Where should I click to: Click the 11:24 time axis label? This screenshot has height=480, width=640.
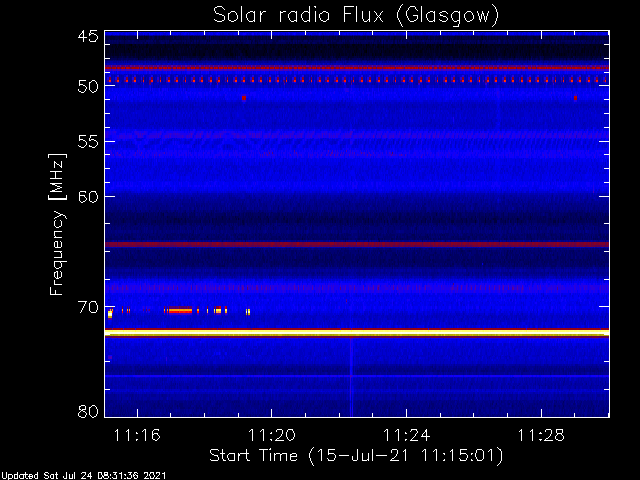tap(407, 435)
